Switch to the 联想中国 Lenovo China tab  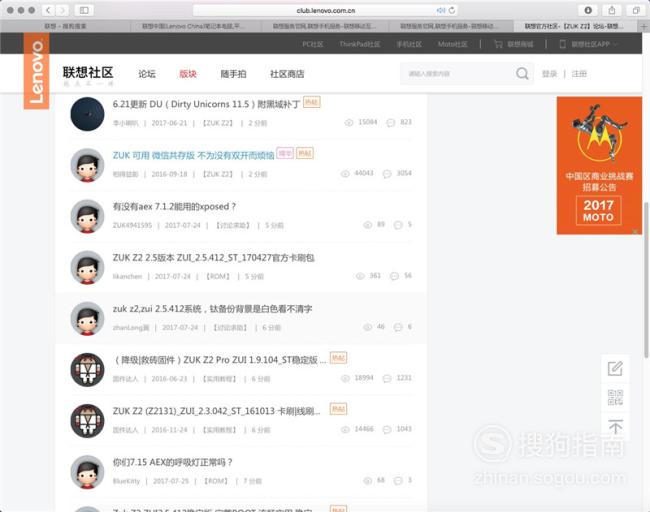tap(195, 26)
